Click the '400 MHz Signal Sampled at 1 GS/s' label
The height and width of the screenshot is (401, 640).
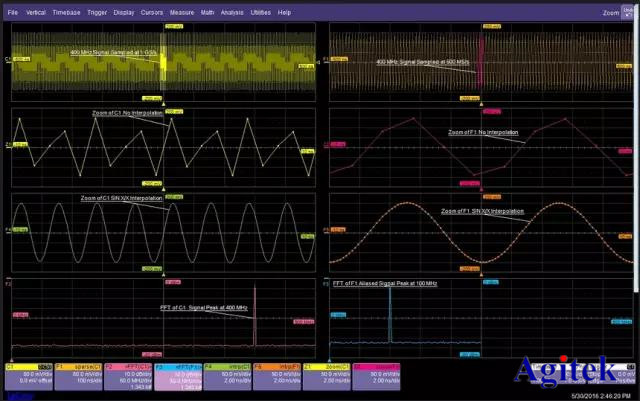pos(114,52)
